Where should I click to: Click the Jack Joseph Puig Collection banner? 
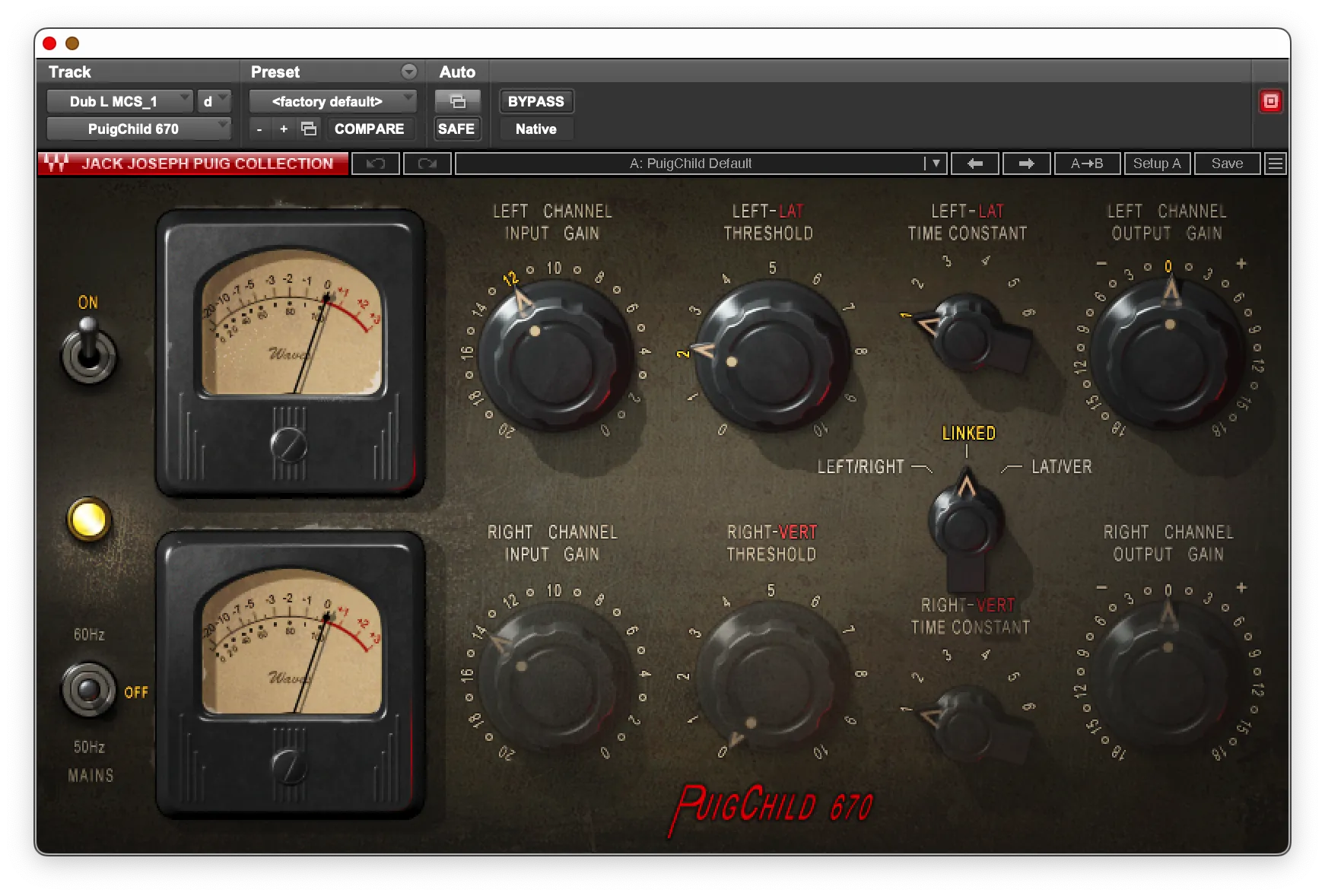coord(193,164)
